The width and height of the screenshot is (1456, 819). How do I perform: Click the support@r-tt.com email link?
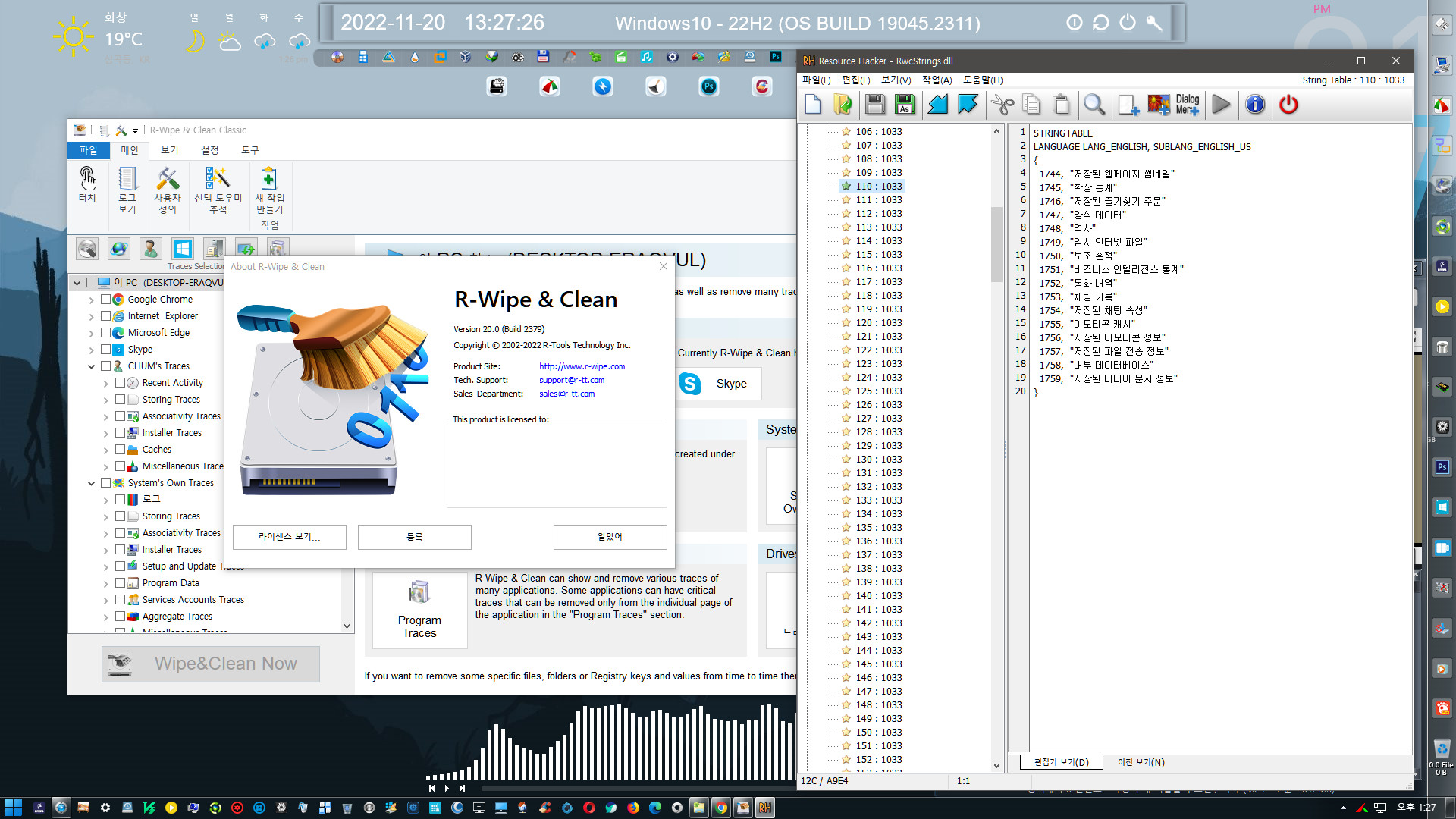pyautogui.click(x=572, y=380)
